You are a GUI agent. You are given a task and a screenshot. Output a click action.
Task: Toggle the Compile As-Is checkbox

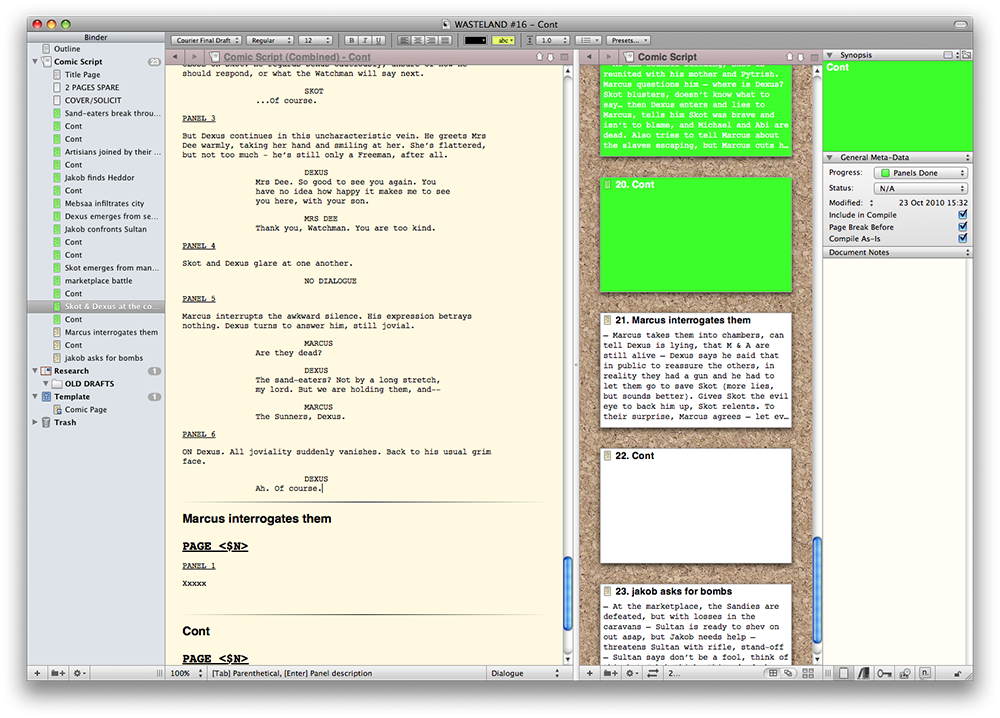point(962,239)
